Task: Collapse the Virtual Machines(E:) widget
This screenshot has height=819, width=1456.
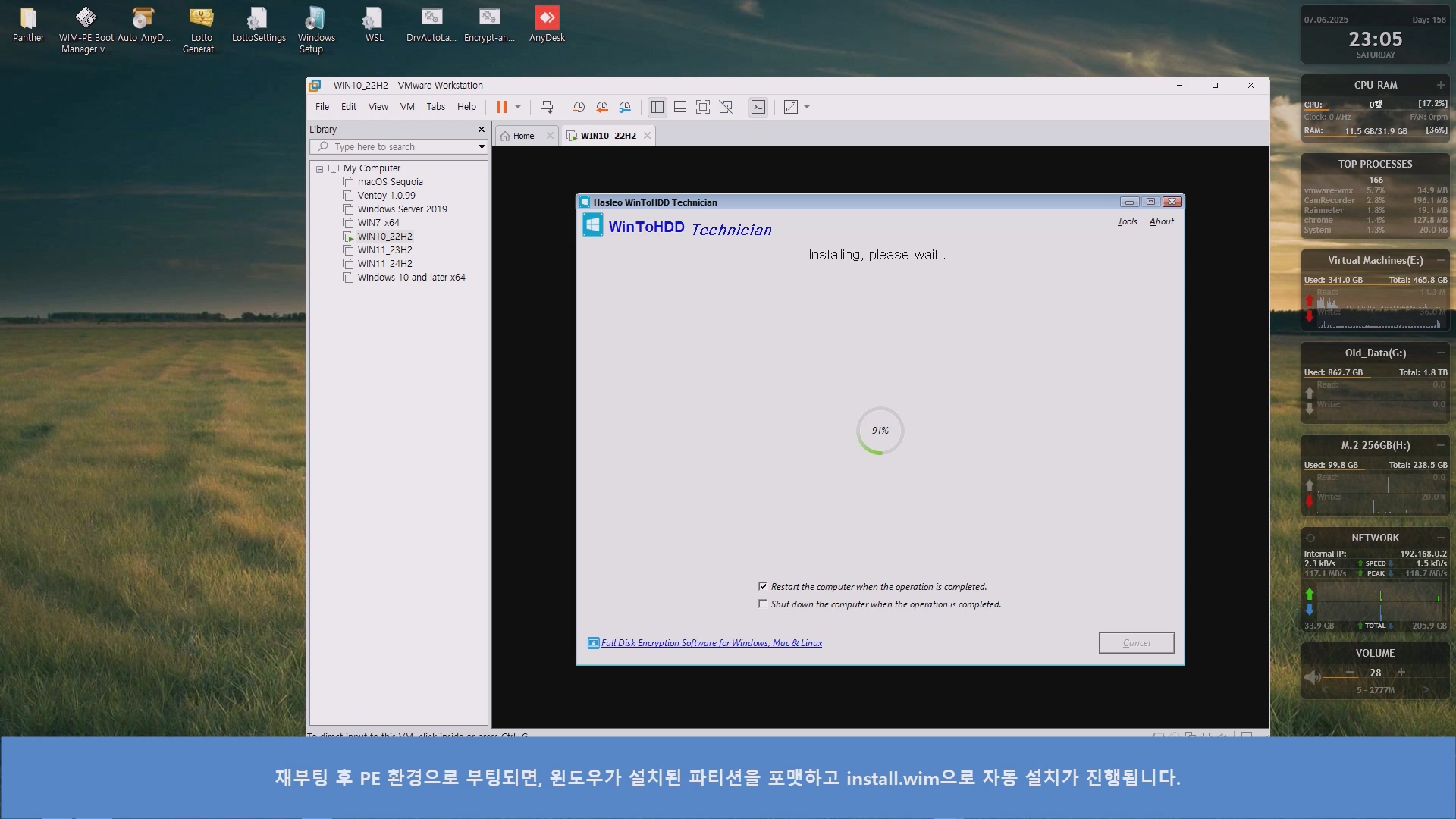Action: (1440, 260)
